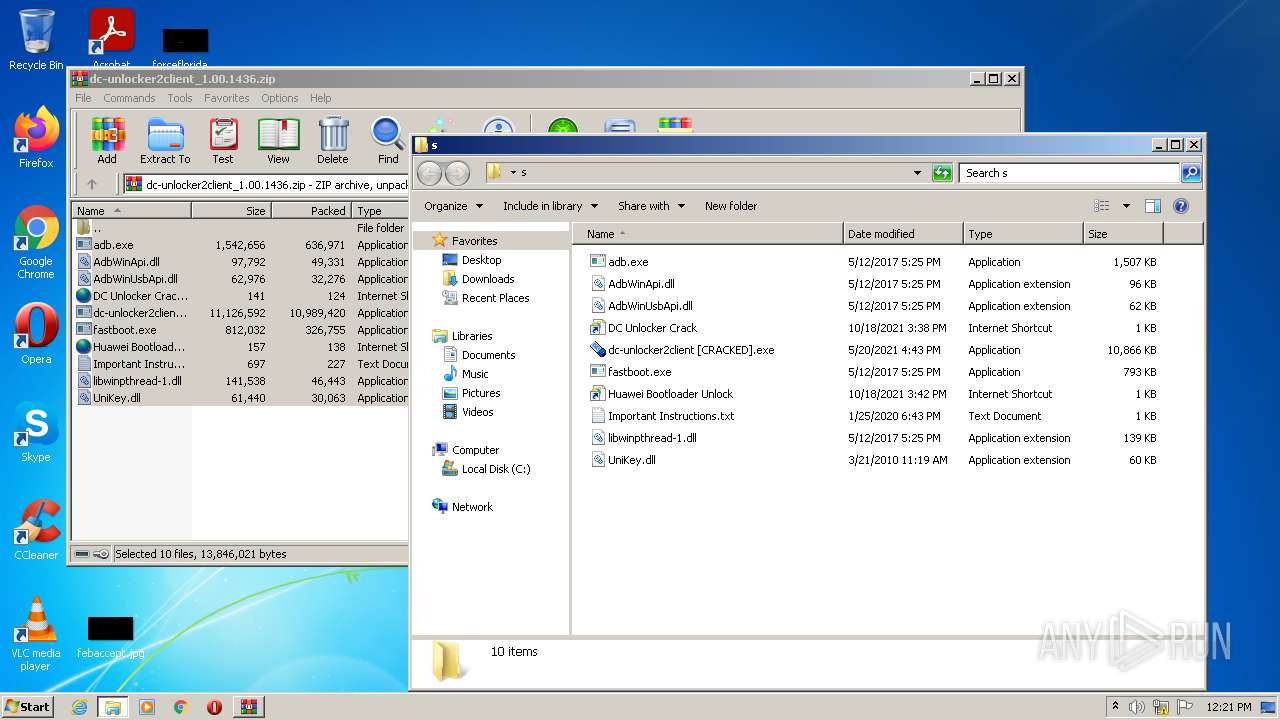Open Share with dropdown
Screen dimensions: 1280x720
point(651,206)
